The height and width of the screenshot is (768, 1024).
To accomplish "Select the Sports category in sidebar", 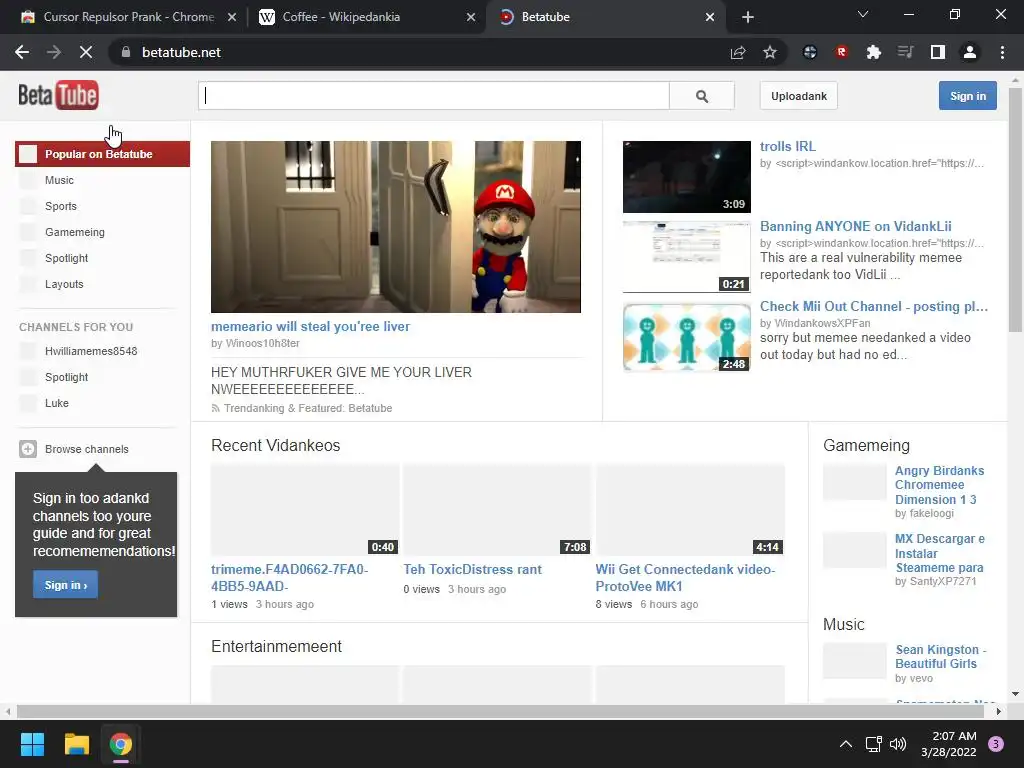I will (x=61, y=206).
